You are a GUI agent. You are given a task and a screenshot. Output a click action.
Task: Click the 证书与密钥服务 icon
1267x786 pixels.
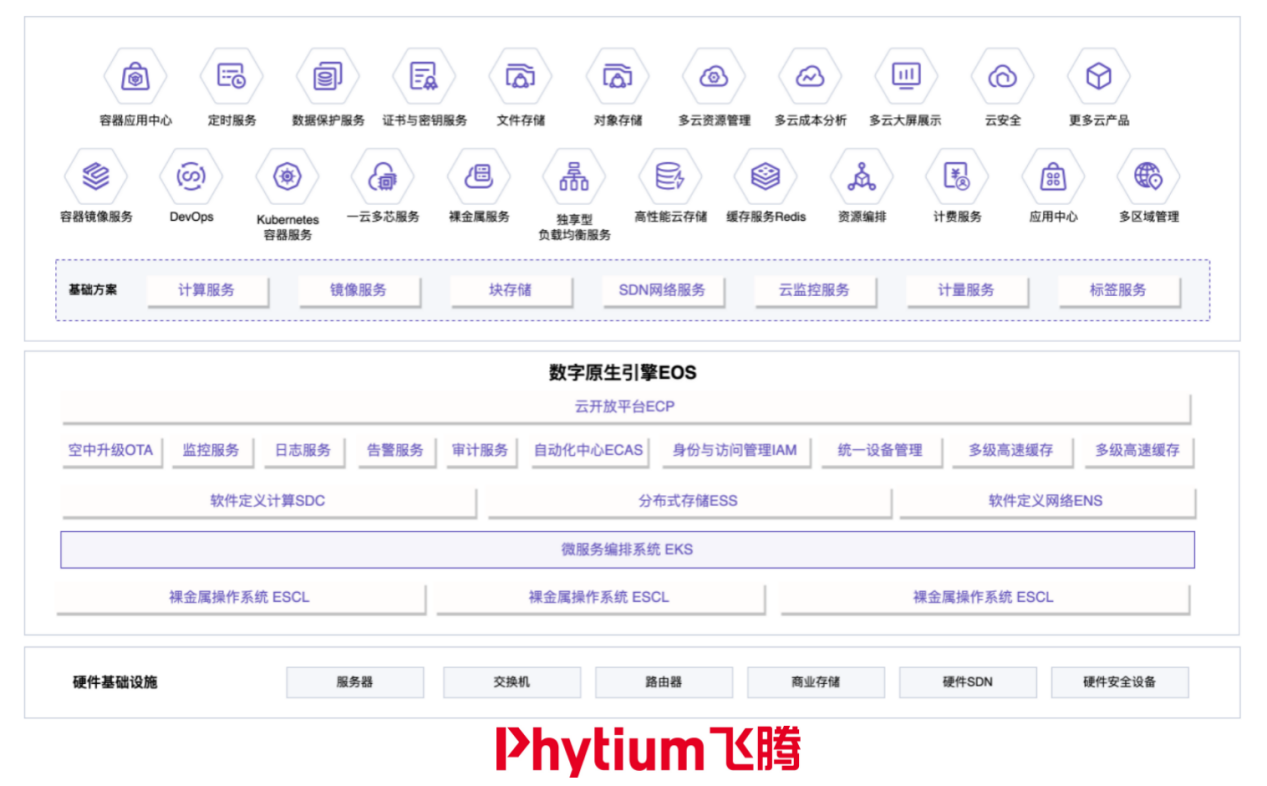[x=424, y=76]
